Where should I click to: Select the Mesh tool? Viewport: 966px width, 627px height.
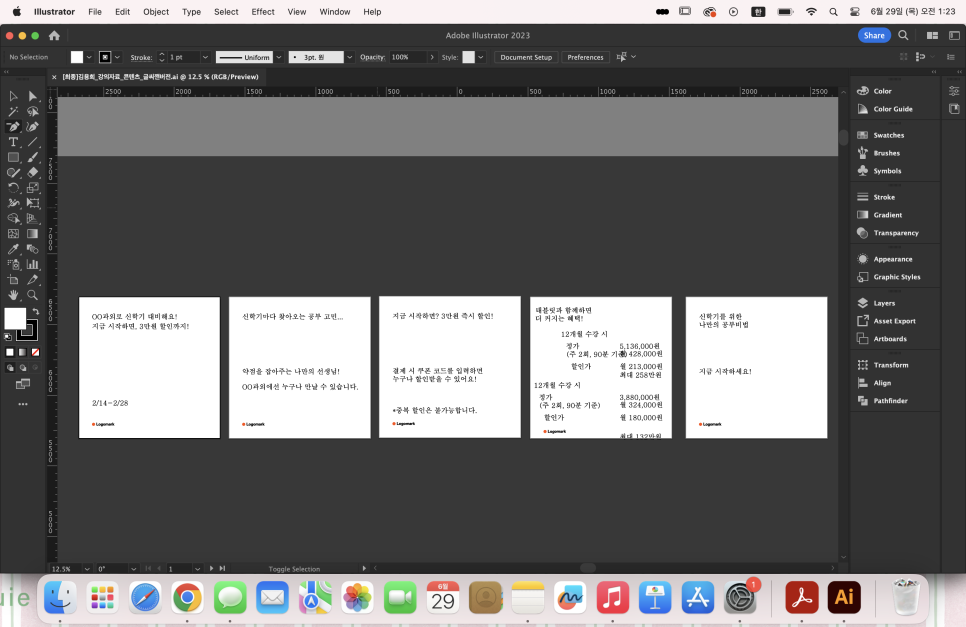tap(13, 234)
